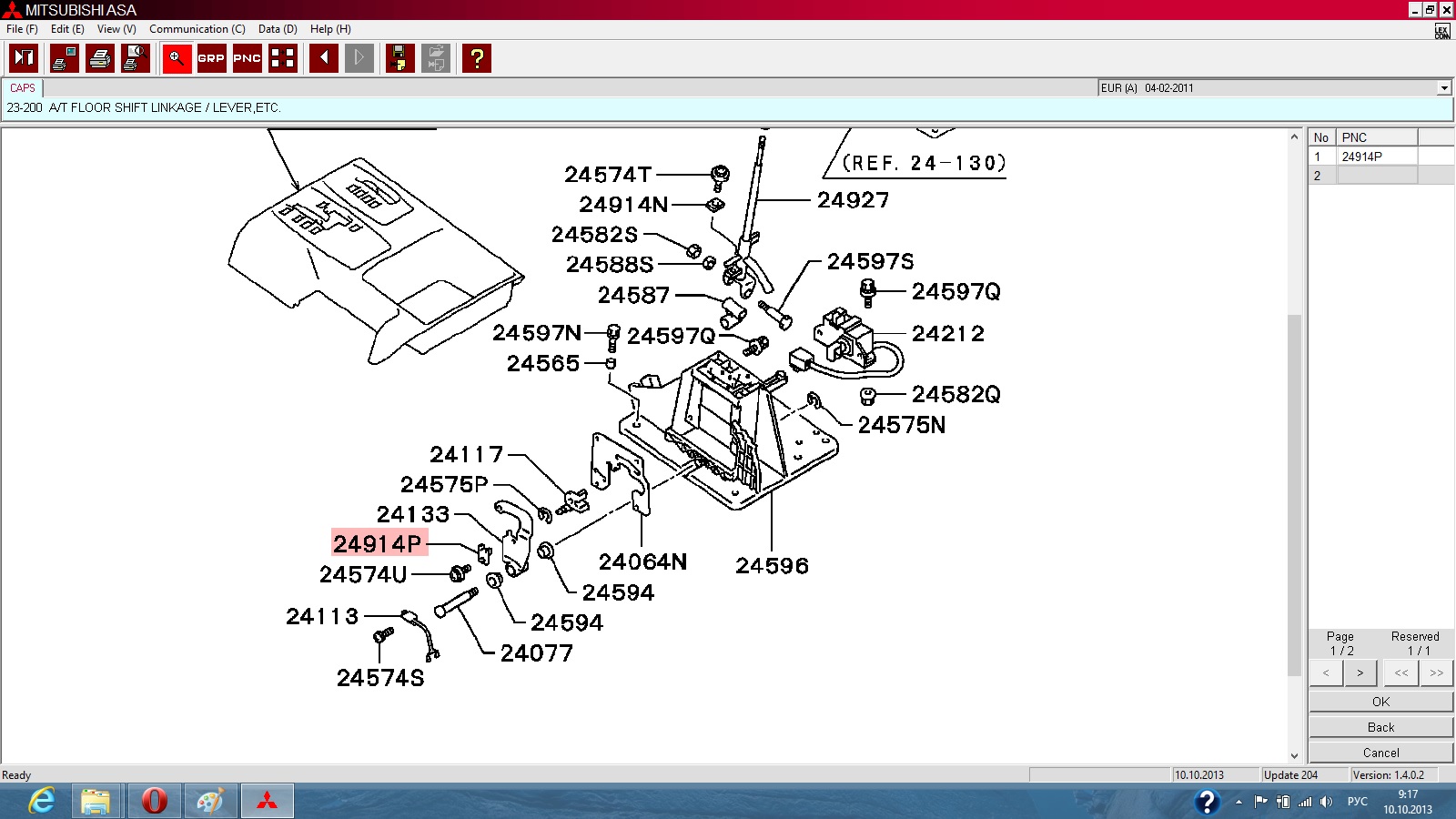Click the exit door toolbar icon
Image resolution: width=1456 pixels, height=819 pixels.
(23, 58)
